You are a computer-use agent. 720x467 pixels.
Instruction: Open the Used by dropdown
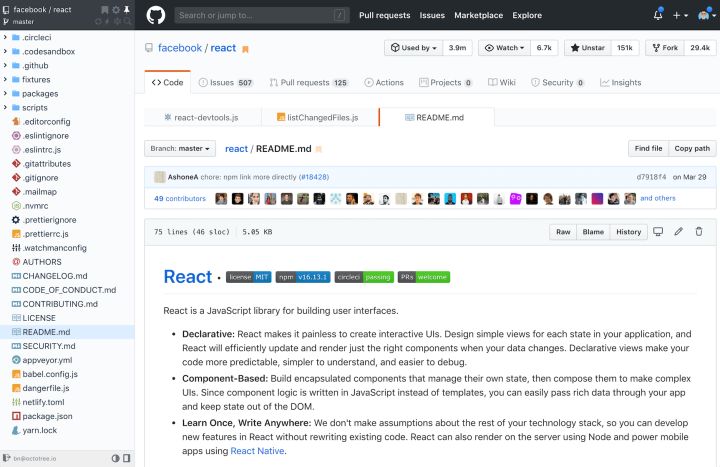(414, 48)
